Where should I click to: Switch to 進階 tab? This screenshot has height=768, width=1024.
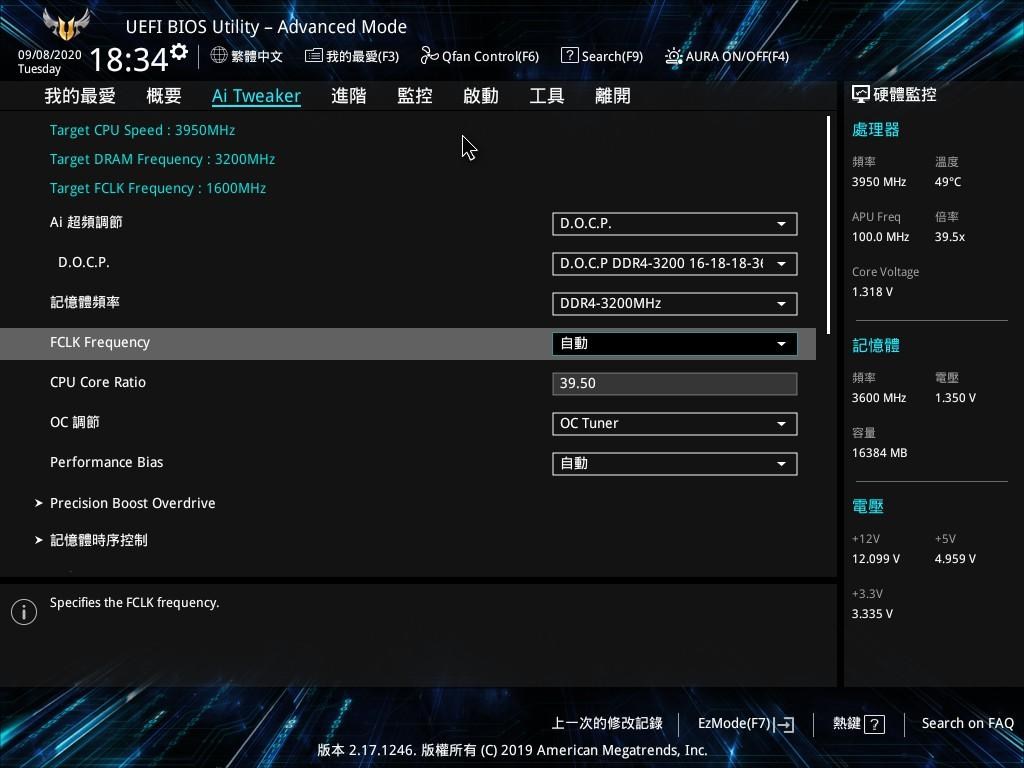coord(349,96)
